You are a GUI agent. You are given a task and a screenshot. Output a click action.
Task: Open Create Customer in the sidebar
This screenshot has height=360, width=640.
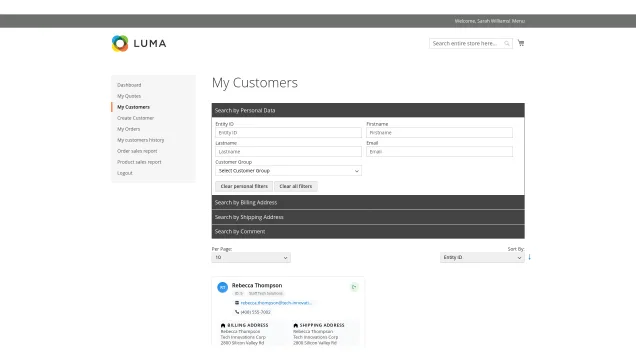coord(136,118)
